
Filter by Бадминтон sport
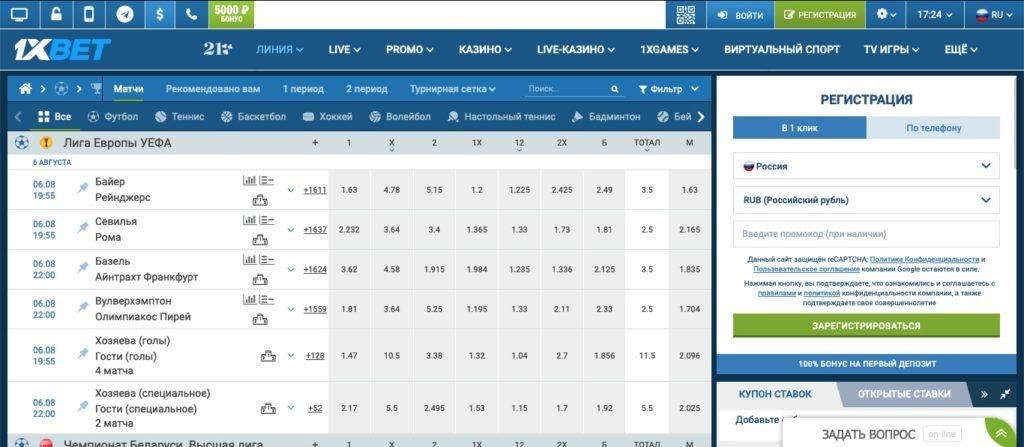click(606, 117)
